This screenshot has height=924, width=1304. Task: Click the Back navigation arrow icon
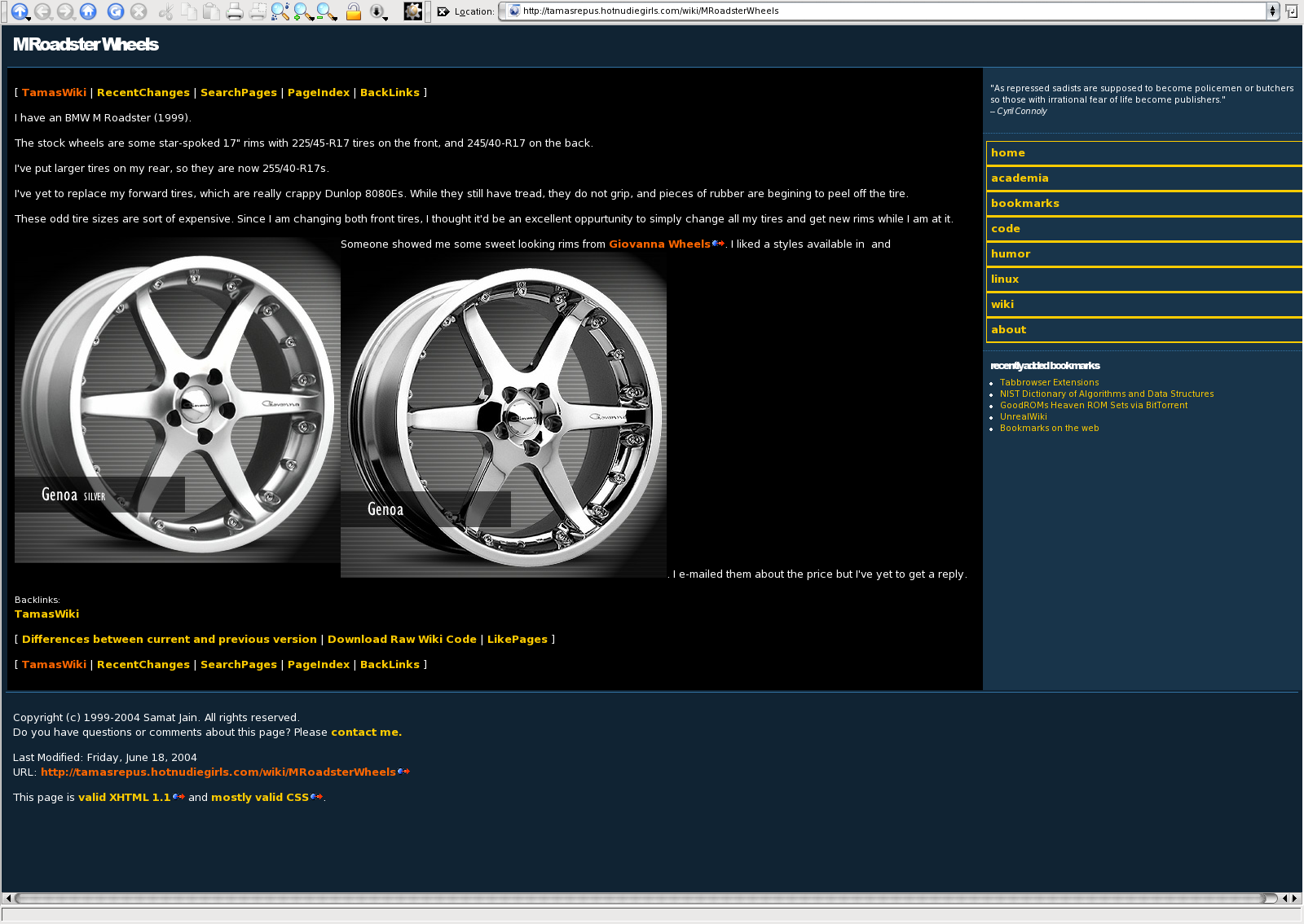(x=42, y=11)
